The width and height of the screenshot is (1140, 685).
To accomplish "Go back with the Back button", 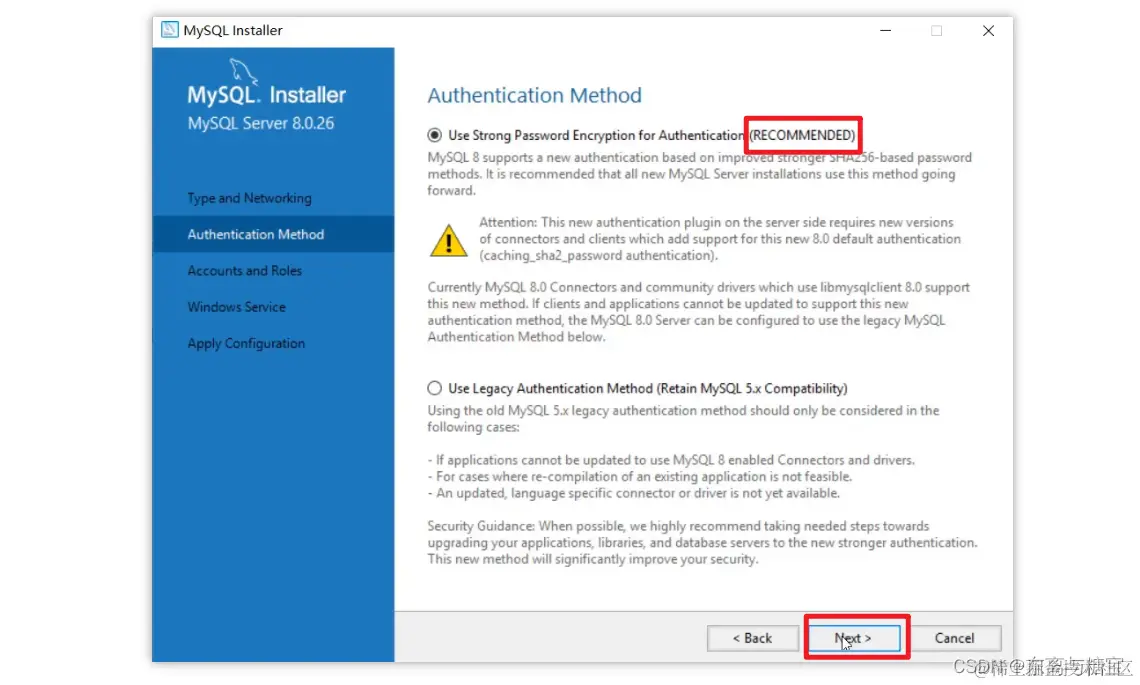I will click(752, 638).
